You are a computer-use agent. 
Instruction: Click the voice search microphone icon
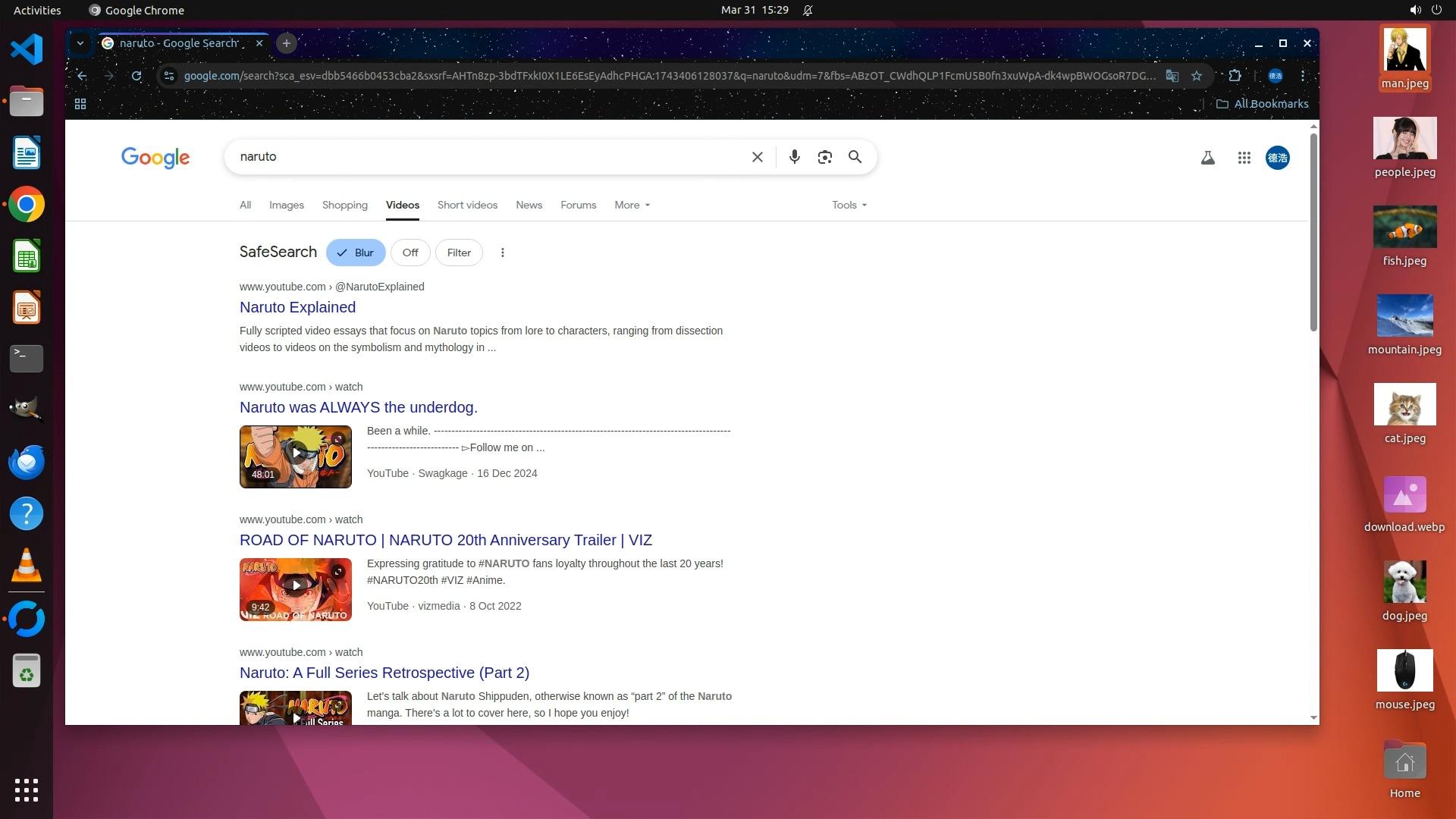pos(794,157)
